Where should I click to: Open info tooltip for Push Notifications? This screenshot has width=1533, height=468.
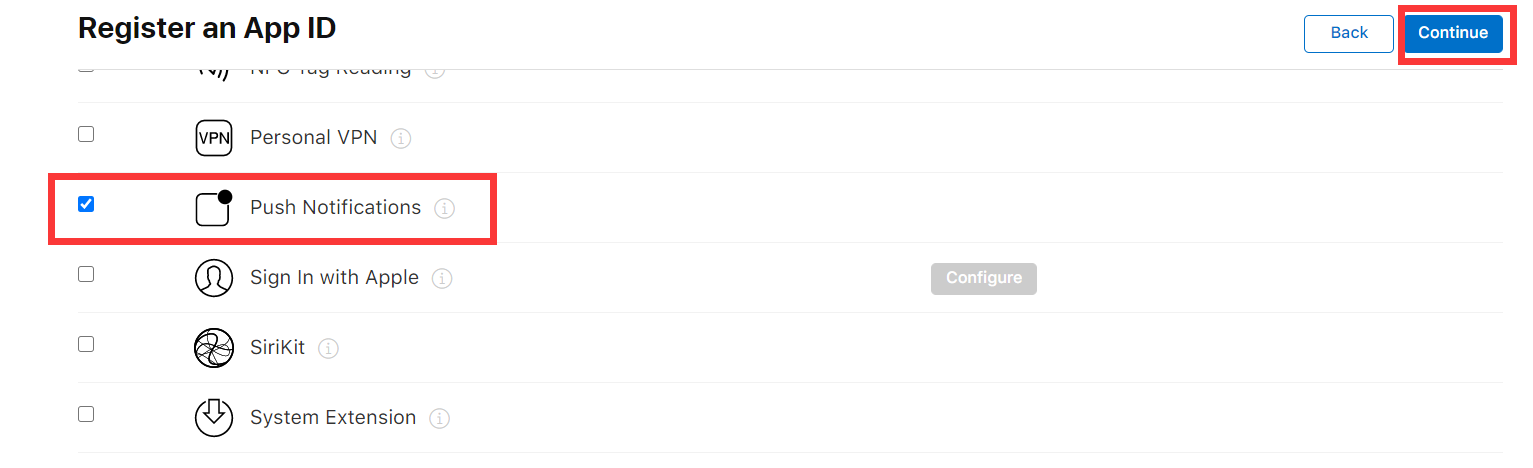(445, 208)
